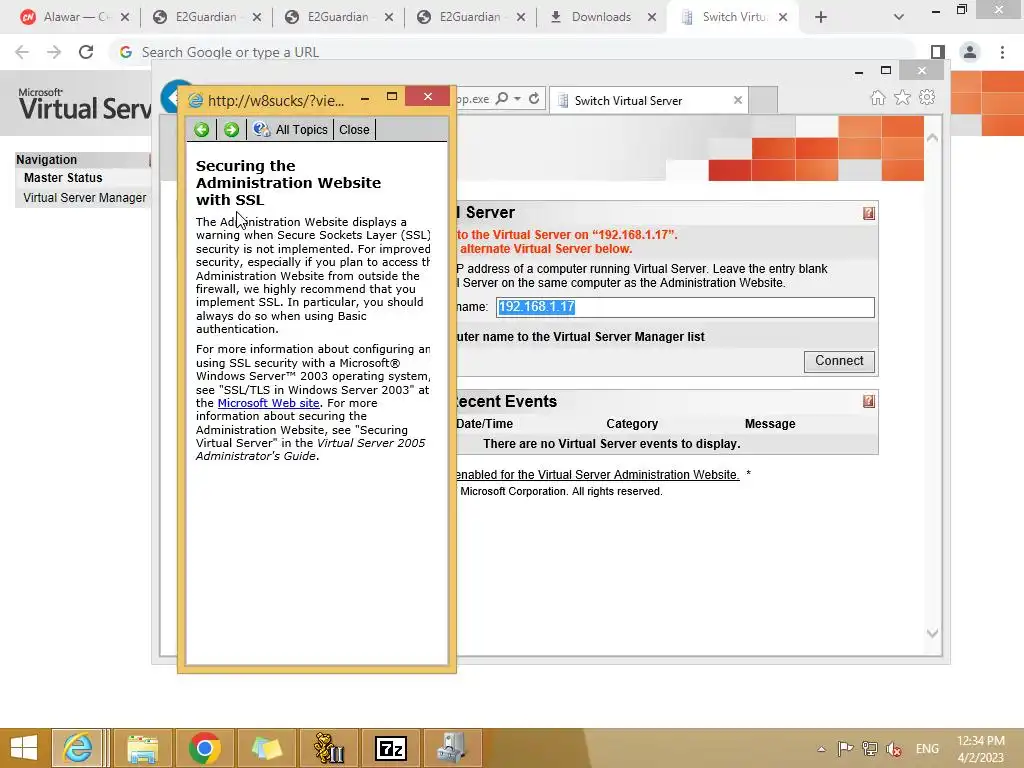Click Chrome reload button
Viewport: 1024px width, 768px height.
tap(86, 52)
